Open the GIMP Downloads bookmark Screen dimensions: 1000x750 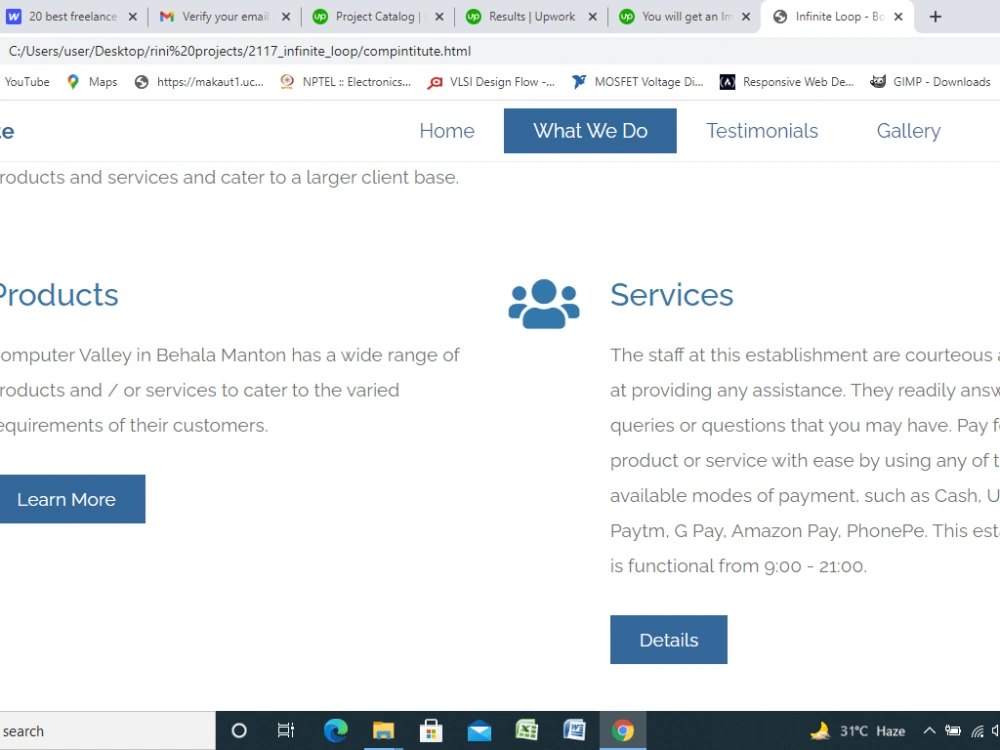[x=930, y=82]
